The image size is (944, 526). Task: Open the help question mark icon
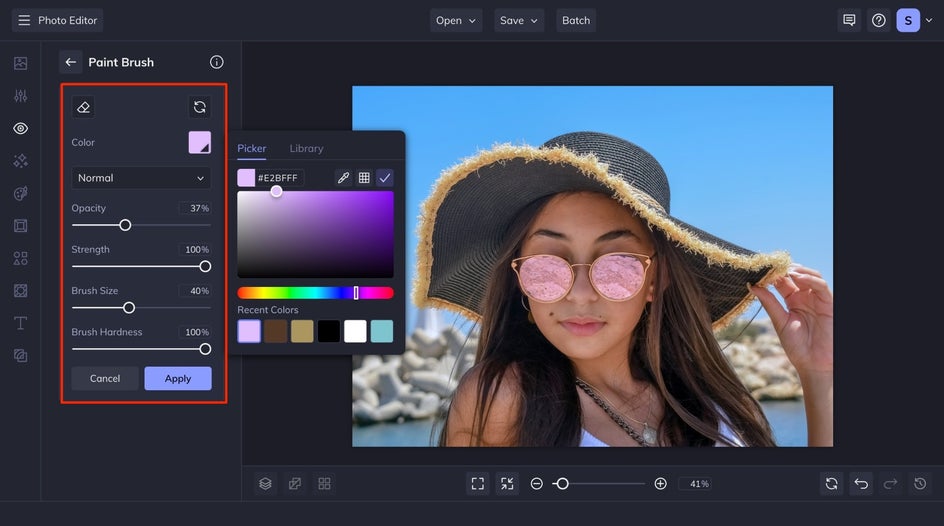pyautogui.click(x=879, y=20)
